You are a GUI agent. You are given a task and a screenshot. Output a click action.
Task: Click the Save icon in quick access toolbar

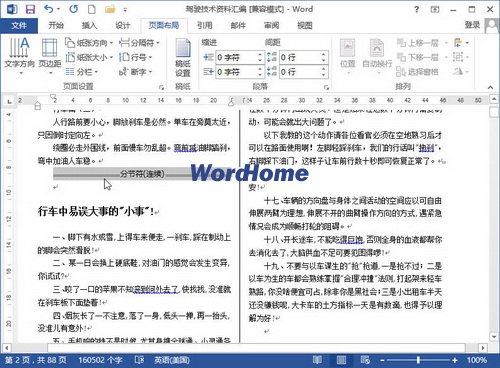pyautogui.click(x=30, y=9)
